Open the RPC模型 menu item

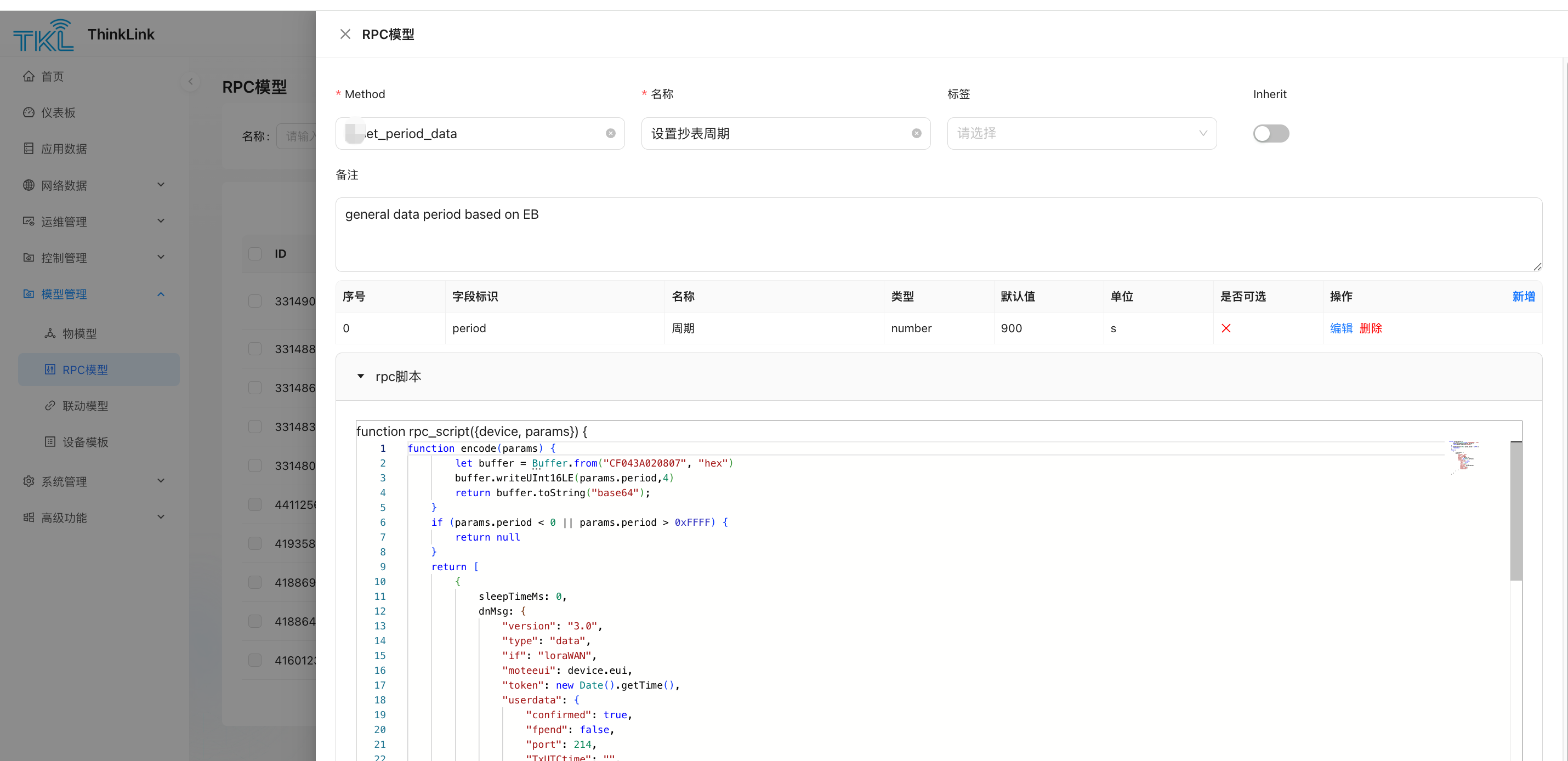tap(85, 370)
